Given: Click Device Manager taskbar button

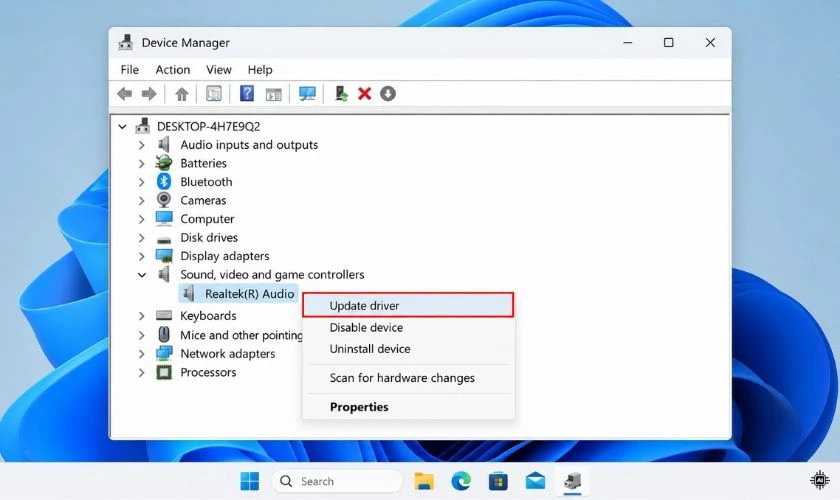Looking at the screenshot, I should click(x=573, y=481).
